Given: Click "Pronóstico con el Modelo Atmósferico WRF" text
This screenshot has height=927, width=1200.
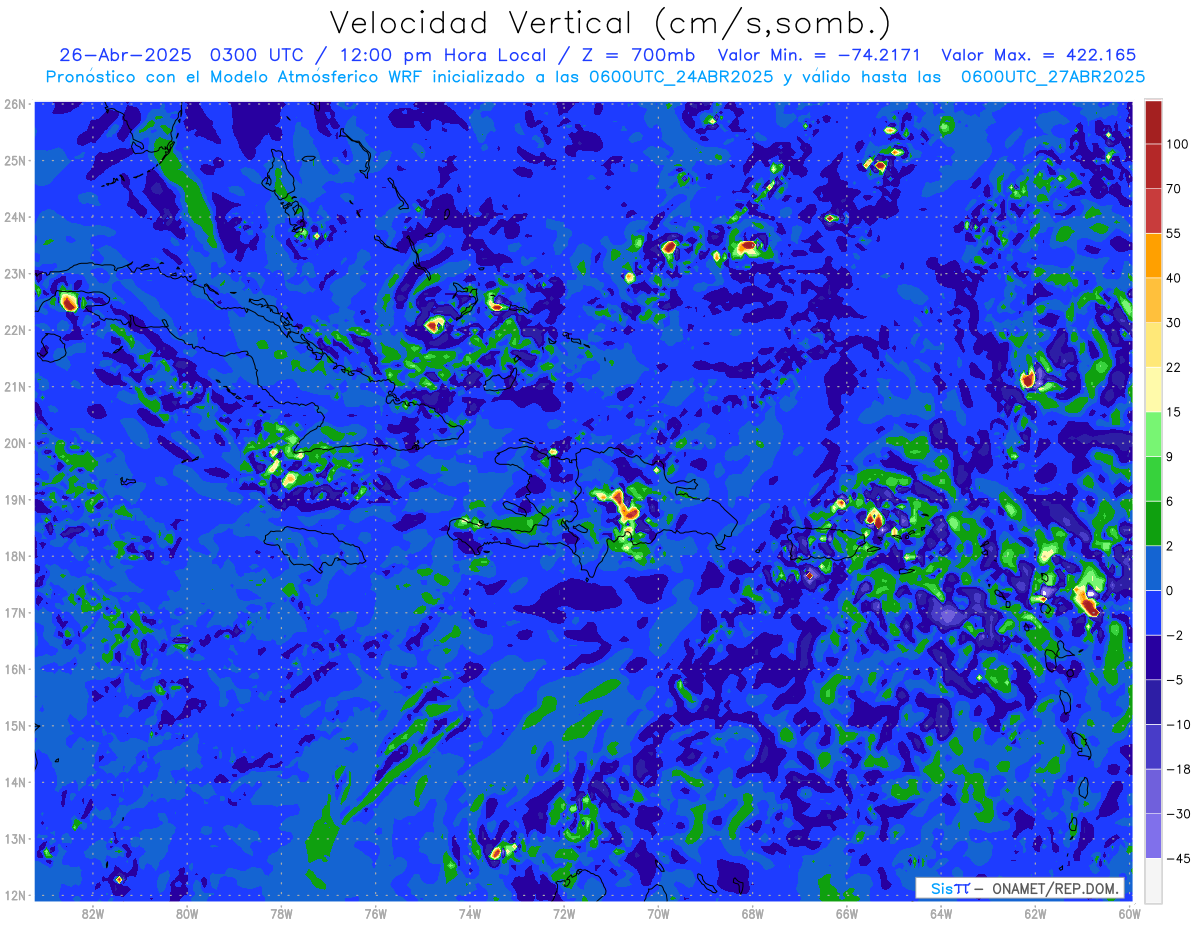Looking at the screenshot, I should pos(235,77).
